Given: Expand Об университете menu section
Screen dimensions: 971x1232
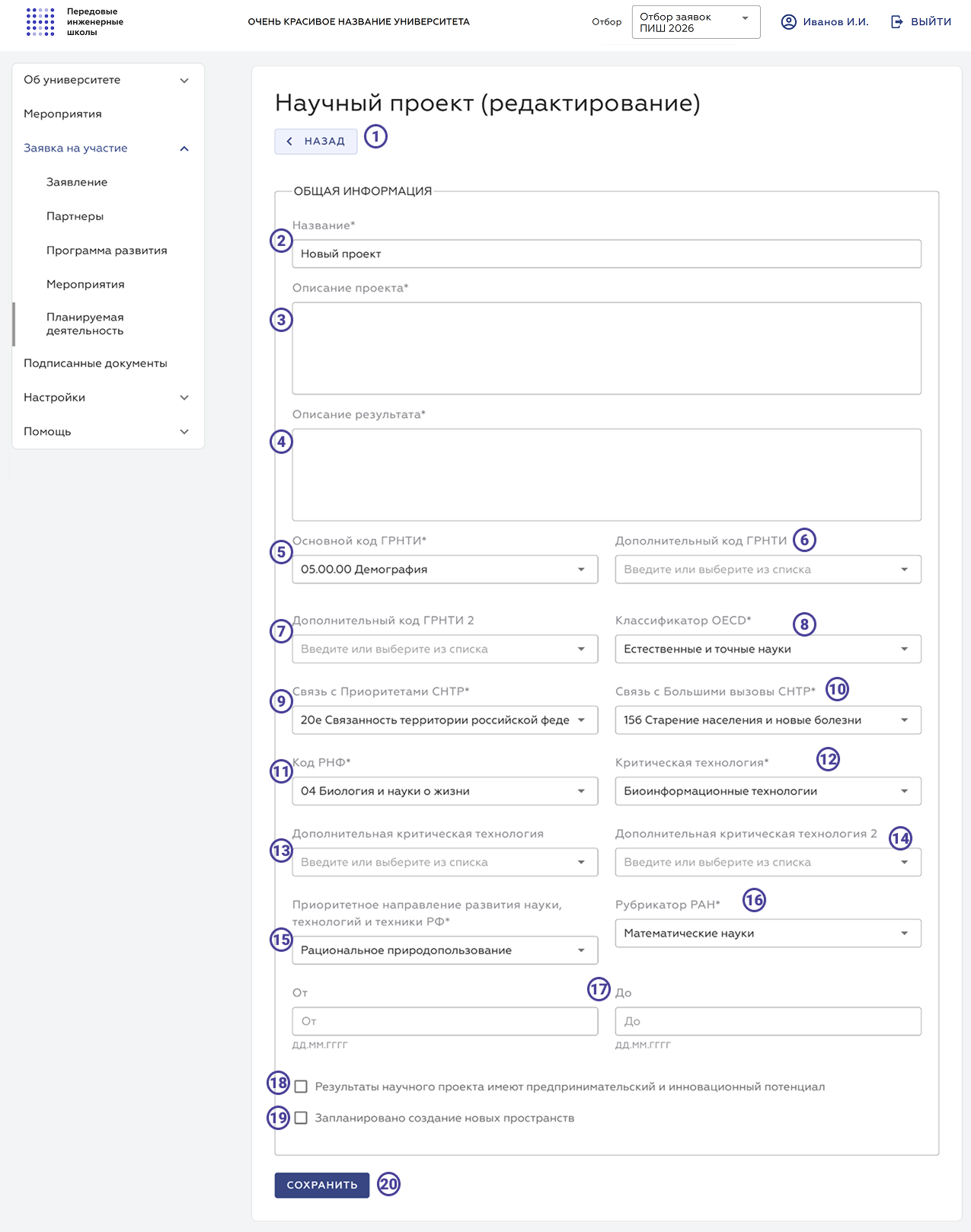Looking at the screenshot, I should coord(108,80).
